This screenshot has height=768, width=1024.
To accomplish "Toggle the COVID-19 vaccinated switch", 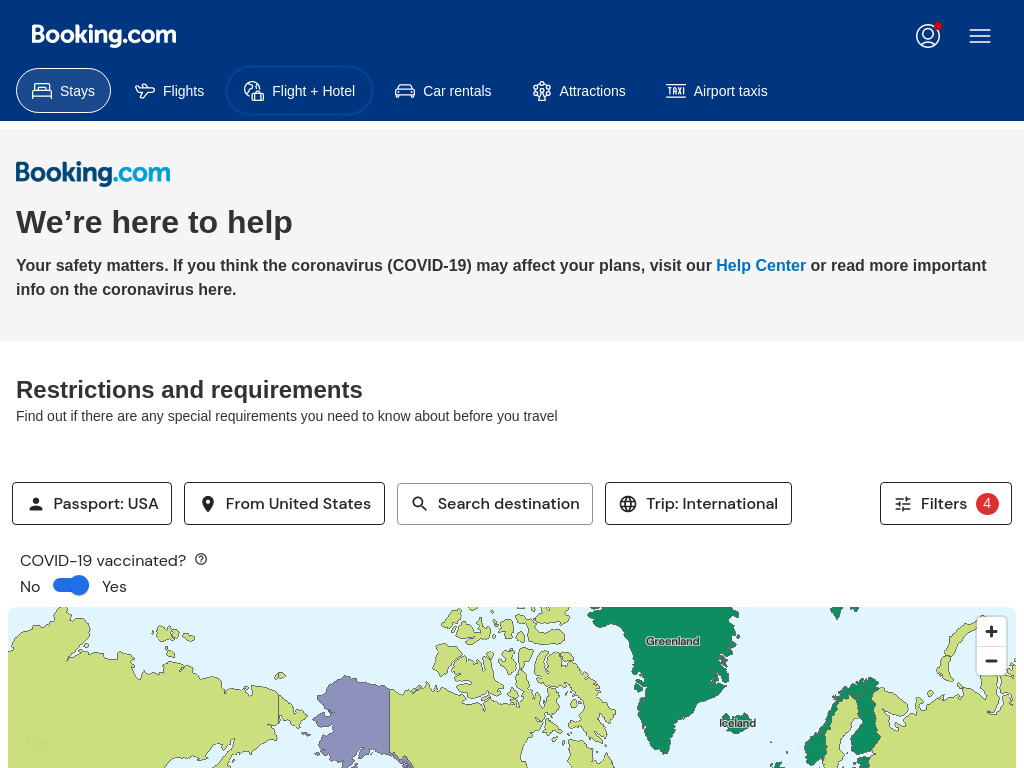I will [71, 585].
